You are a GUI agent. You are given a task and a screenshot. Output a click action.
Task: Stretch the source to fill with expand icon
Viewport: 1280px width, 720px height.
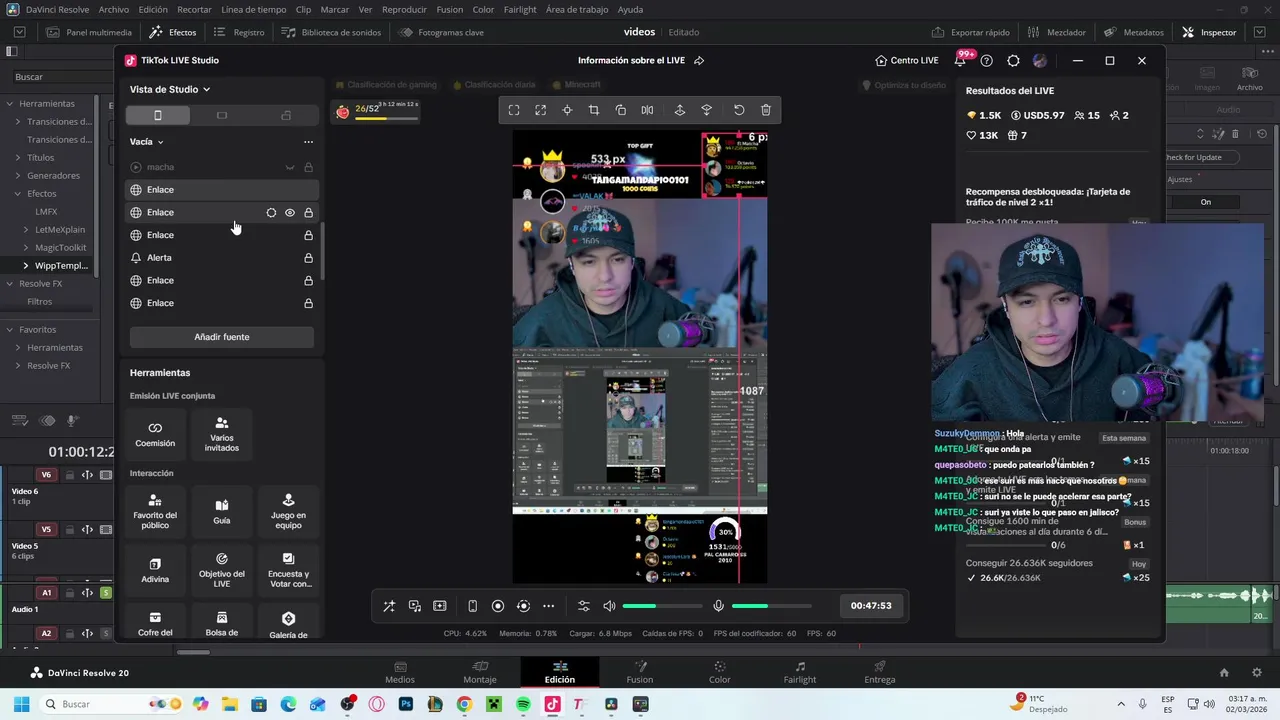click(541, 110)
